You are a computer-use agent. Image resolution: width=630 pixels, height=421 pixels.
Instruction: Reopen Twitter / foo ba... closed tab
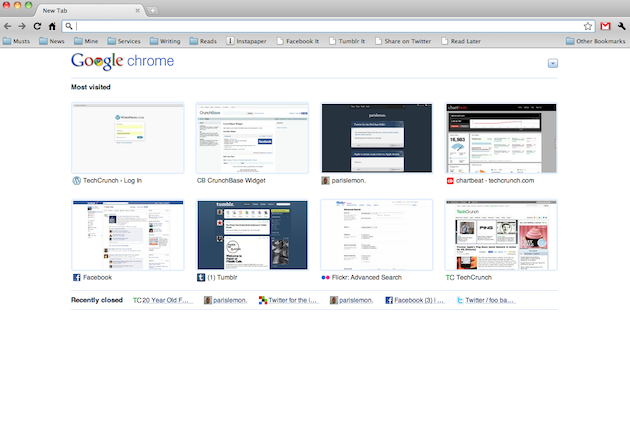click(486, 300)
